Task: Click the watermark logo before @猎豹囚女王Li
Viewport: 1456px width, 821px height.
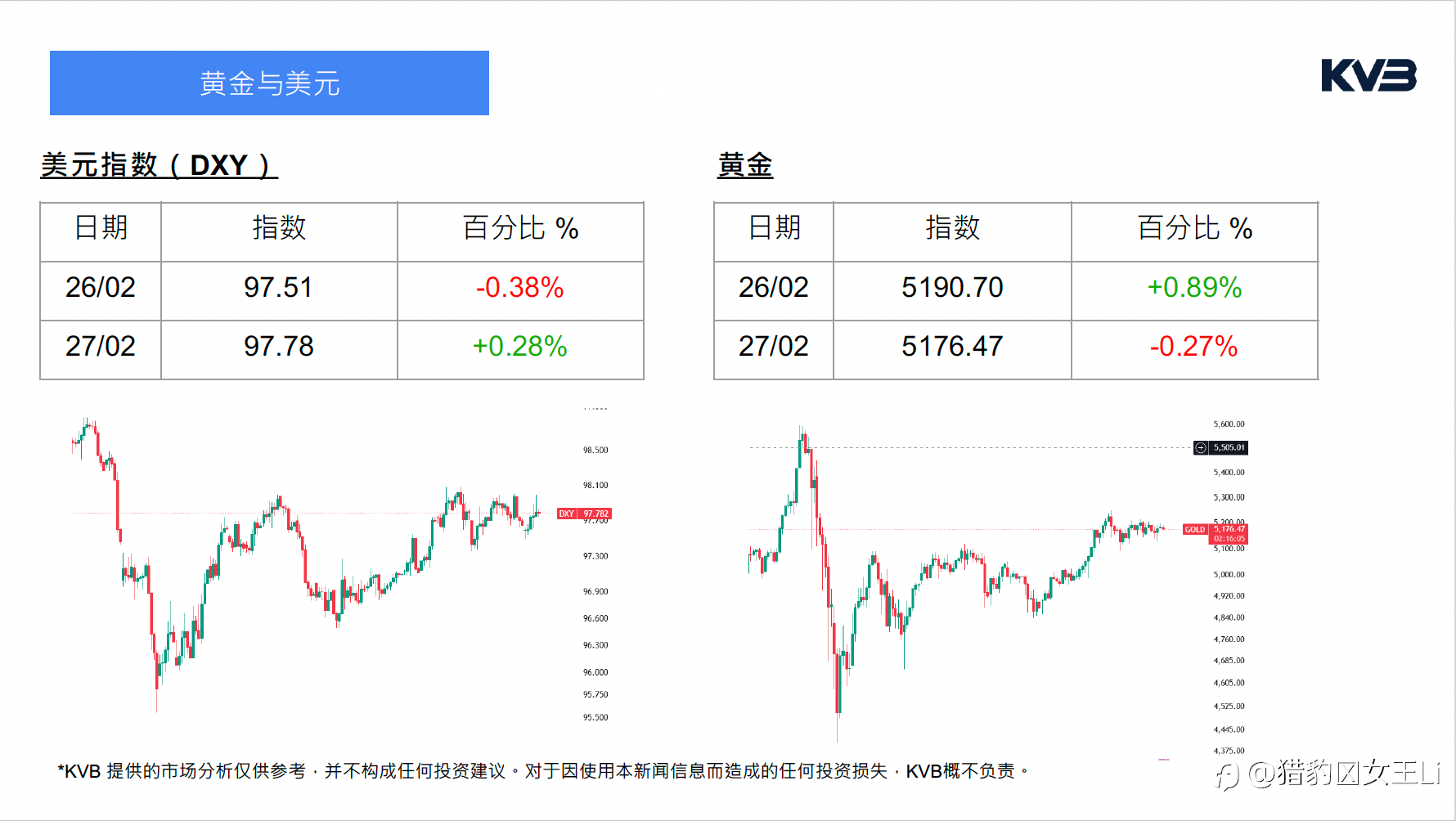Action: pos(1227,775)
